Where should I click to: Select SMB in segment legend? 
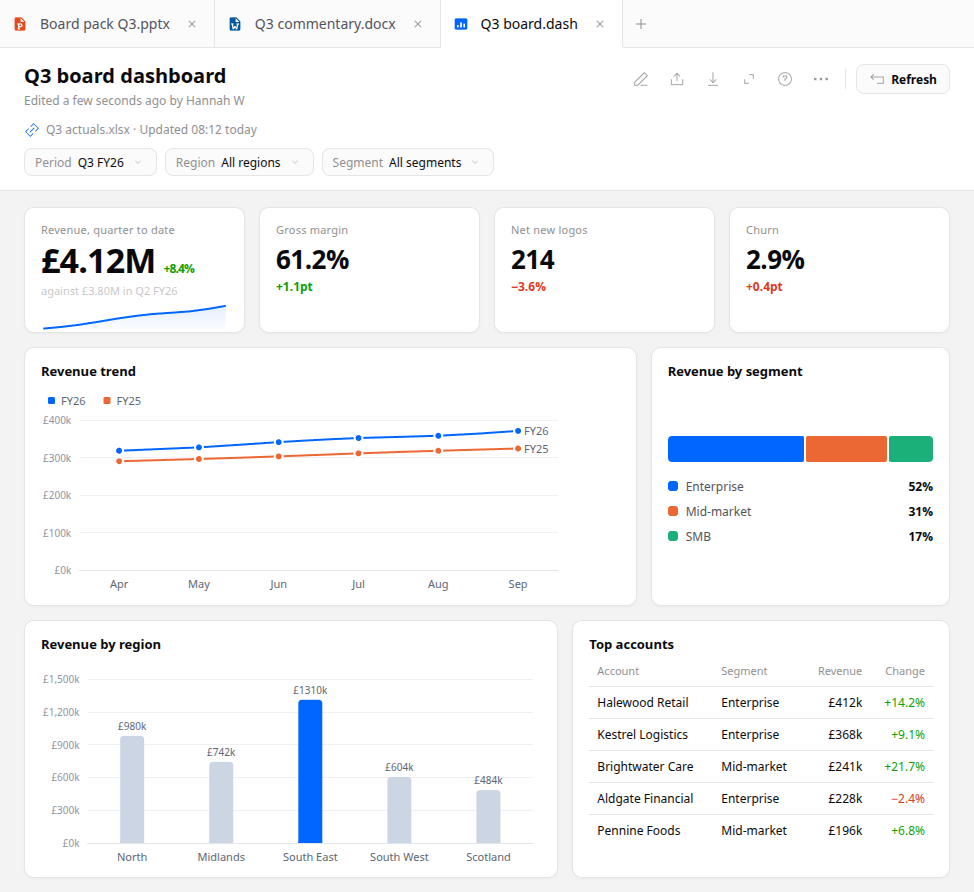800,537
